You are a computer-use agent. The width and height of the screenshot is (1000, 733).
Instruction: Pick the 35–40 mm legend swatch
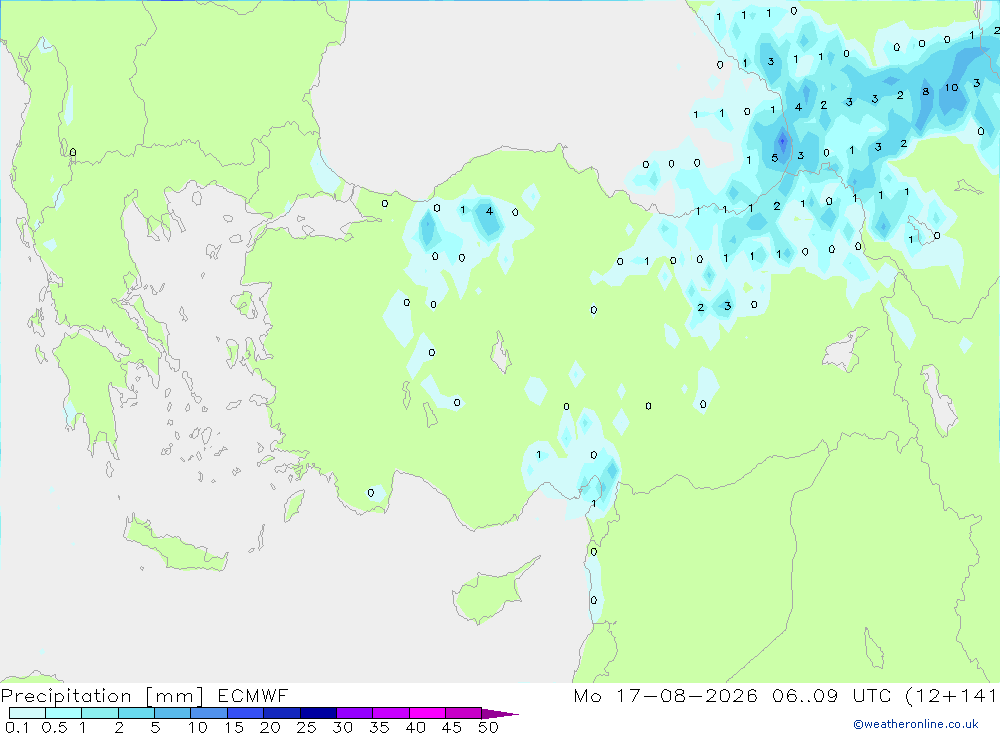pos(391,713)
